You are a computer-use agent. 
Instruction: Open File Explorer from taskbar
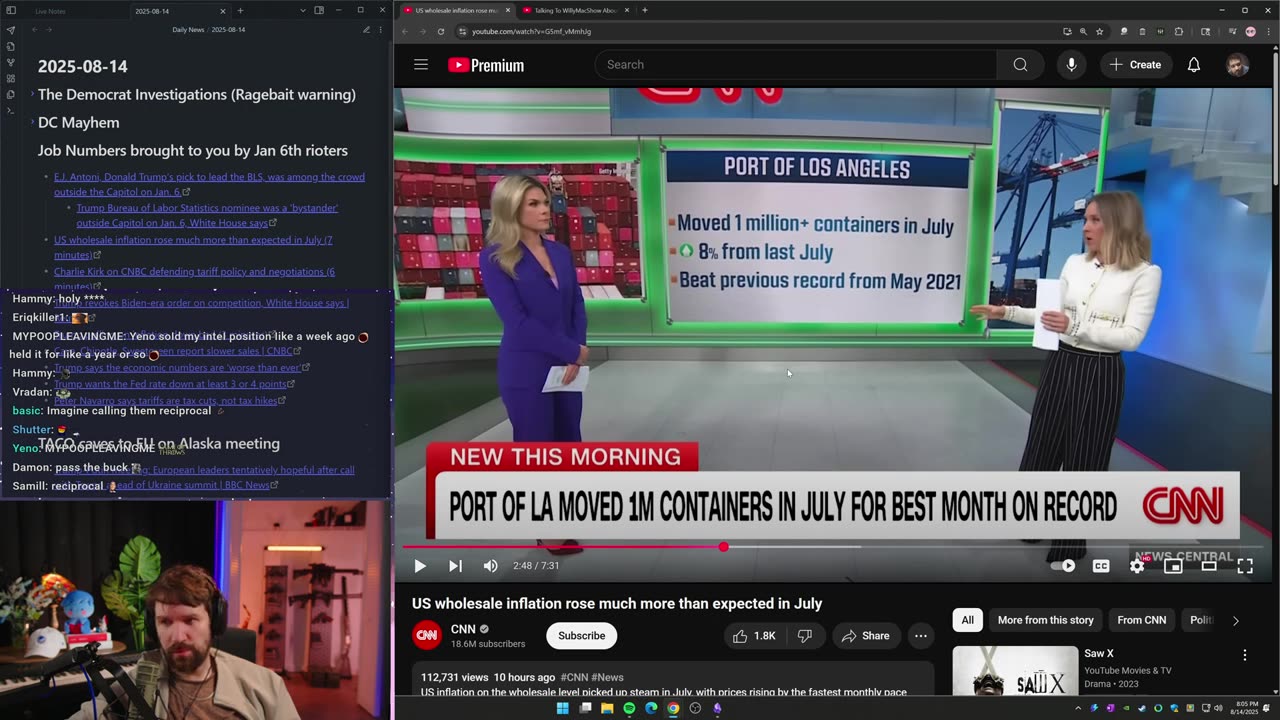pos(607,708)
